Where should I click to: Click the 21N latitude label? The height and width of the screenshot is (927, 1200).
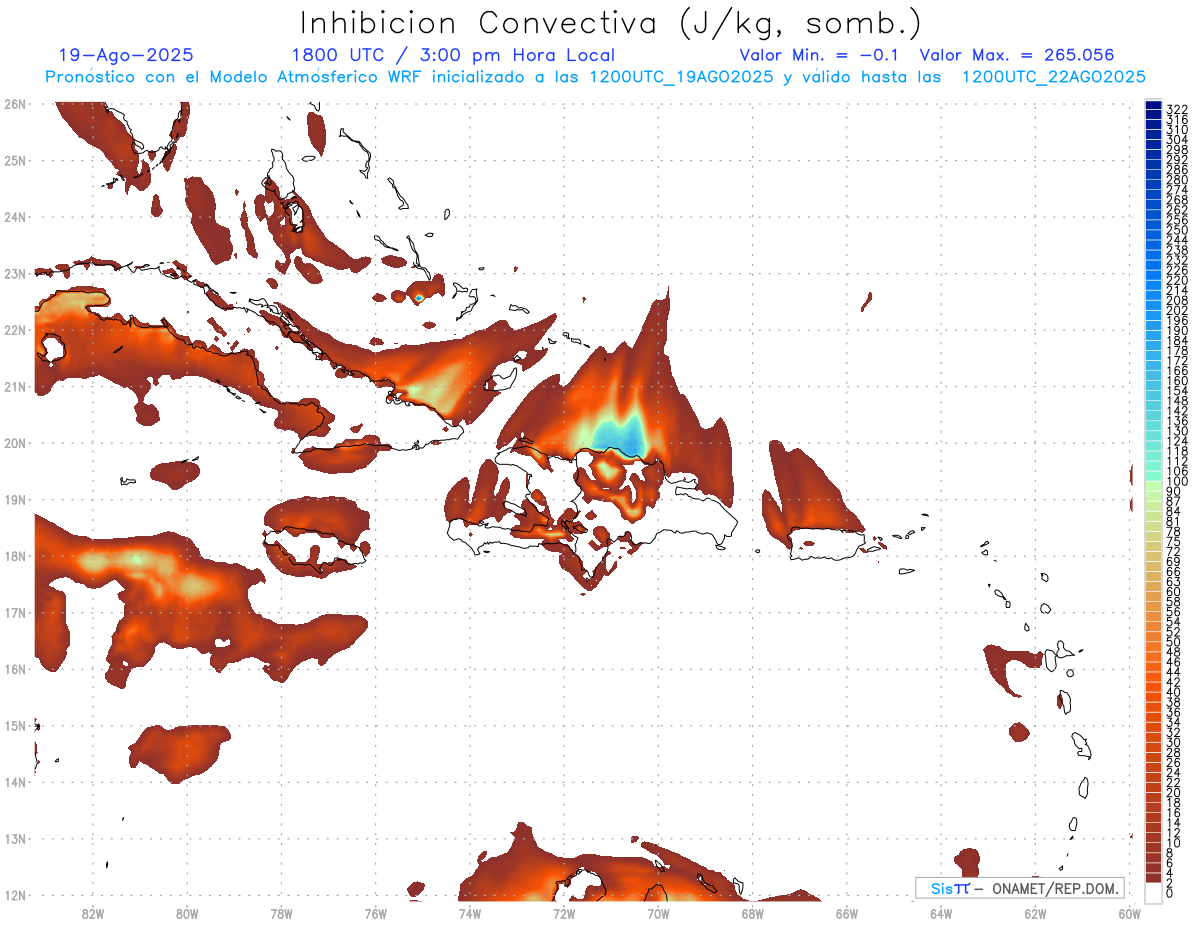[x=14, y=386]
